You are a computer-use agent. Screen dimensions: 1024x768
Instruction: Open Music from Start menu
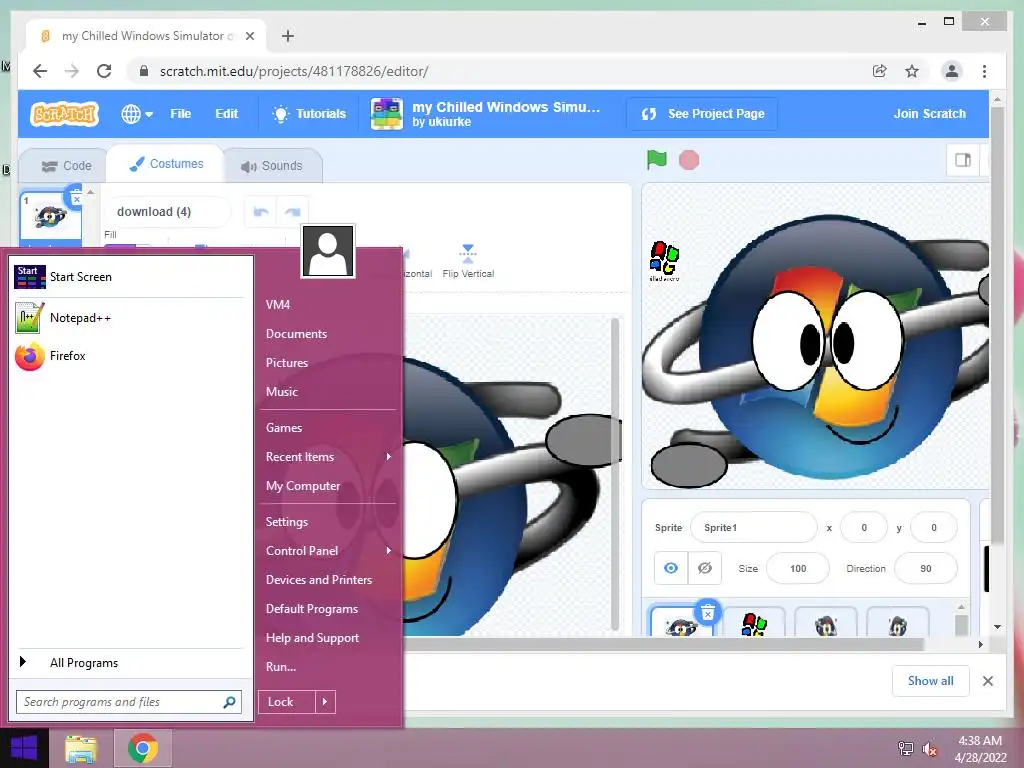click(281, 392)
